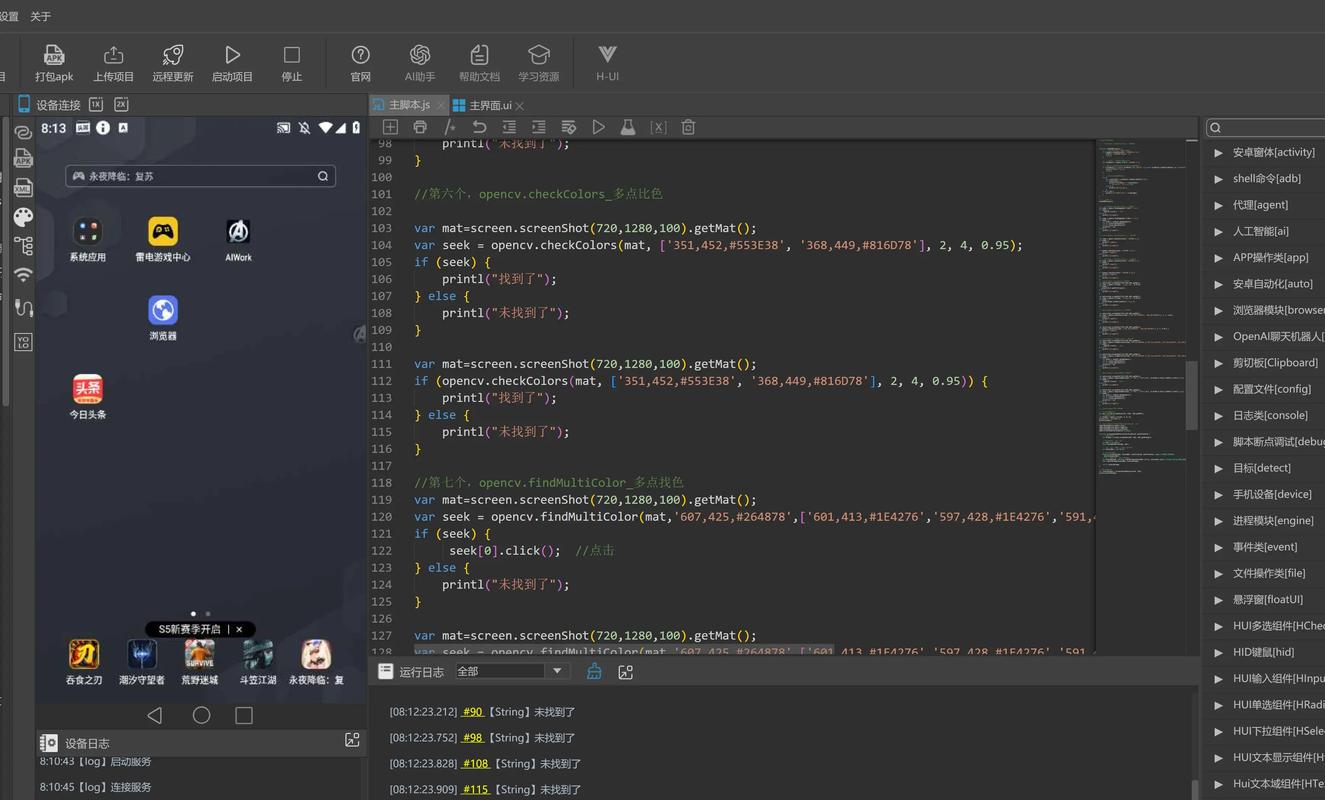The width and height of the screenshot is (1325, 800).
Task: Click 打包apk in the top toolbar
Action: [53, 62]
